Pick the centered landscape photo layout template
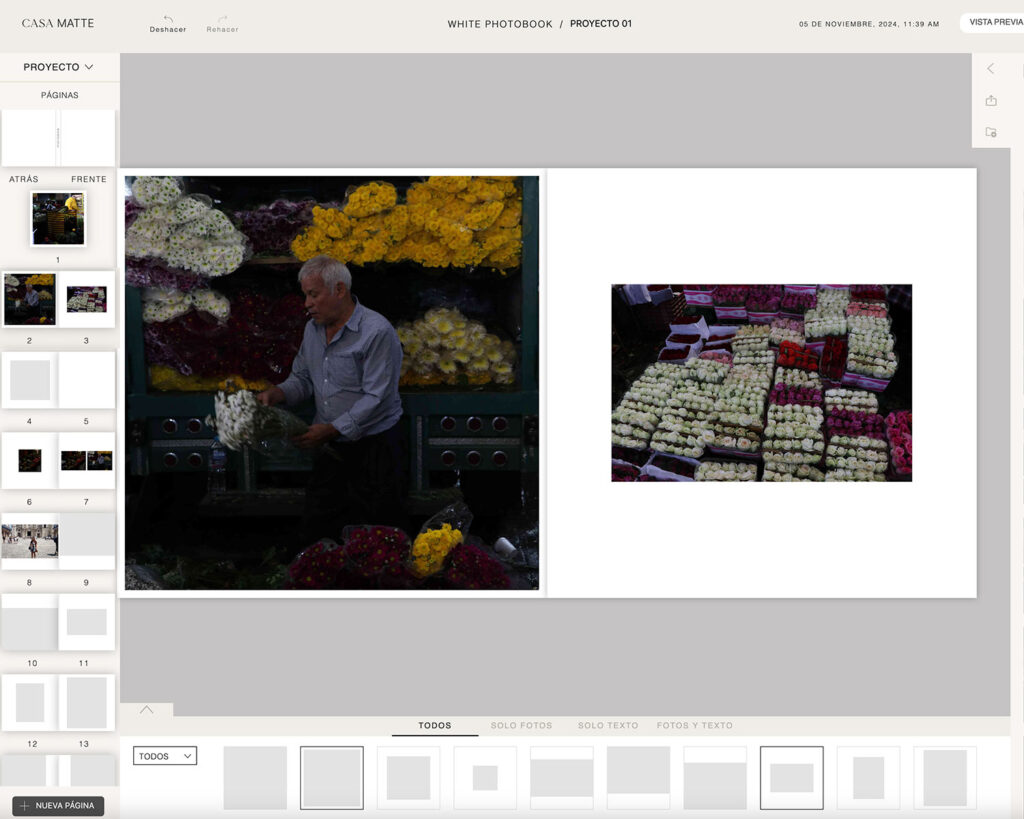Screen dimensions: 1024x819 [x=791, y=777]
